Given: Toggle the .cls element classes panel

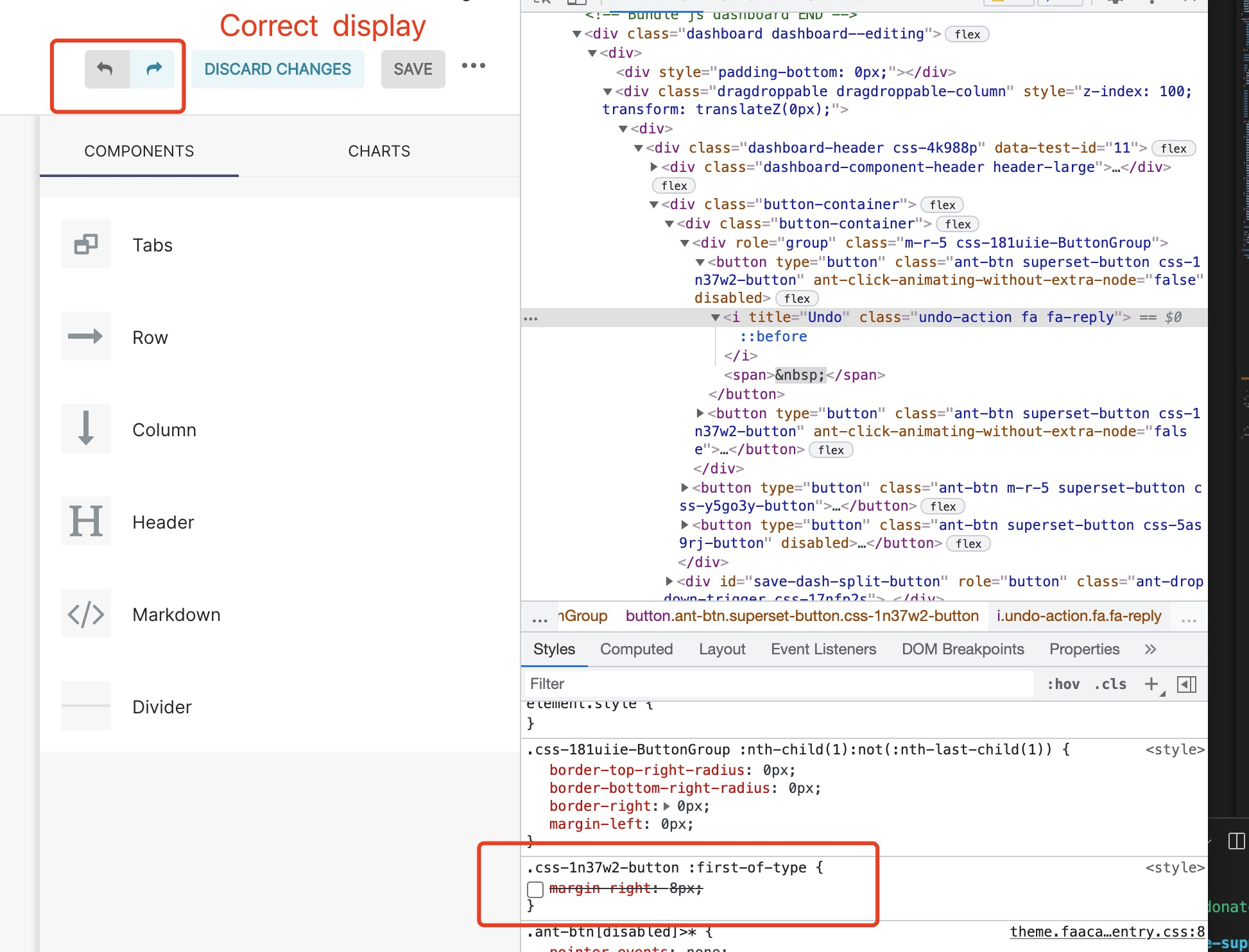Looking at the screenshot, I should (1110, 684).
